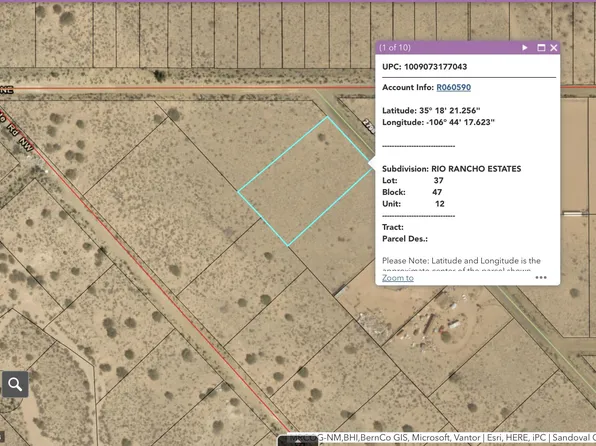Close the parcel info popup

click(x=553, y=48)
